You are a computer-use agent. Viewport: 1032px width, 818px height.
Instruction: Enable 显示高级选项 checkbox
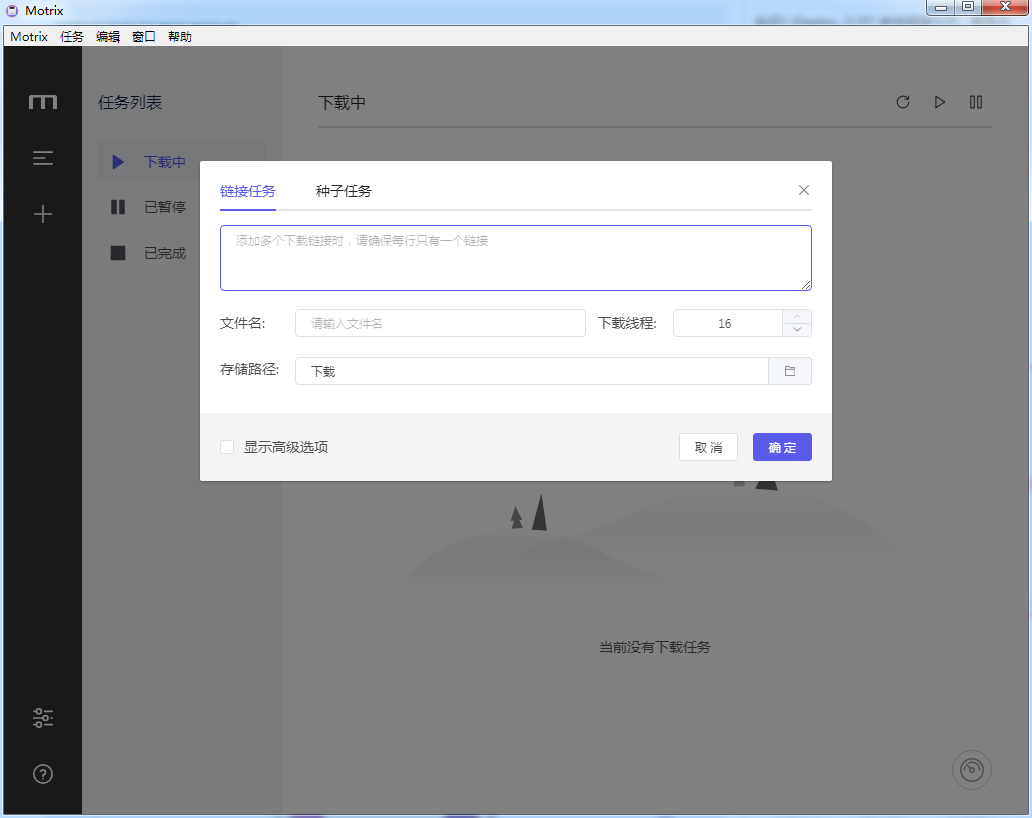[x=227, y=446]
